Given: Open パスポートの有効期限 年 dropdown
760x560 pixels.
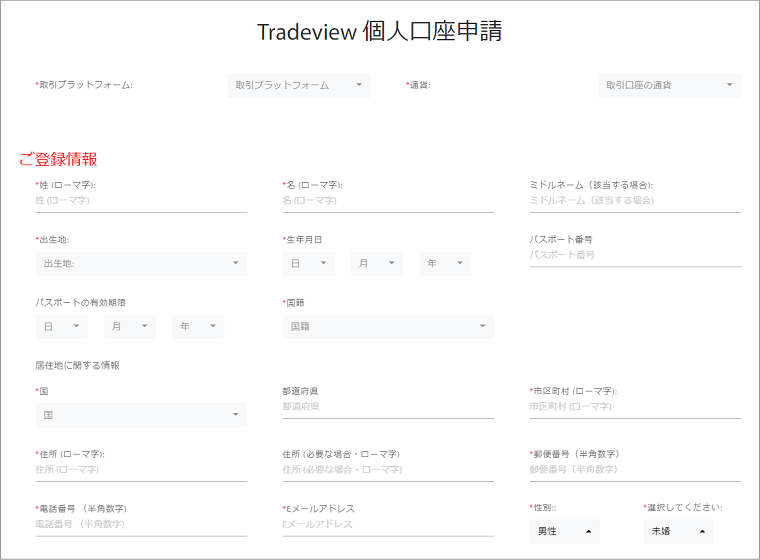Looking at the screenshot, I should (198, 326).
